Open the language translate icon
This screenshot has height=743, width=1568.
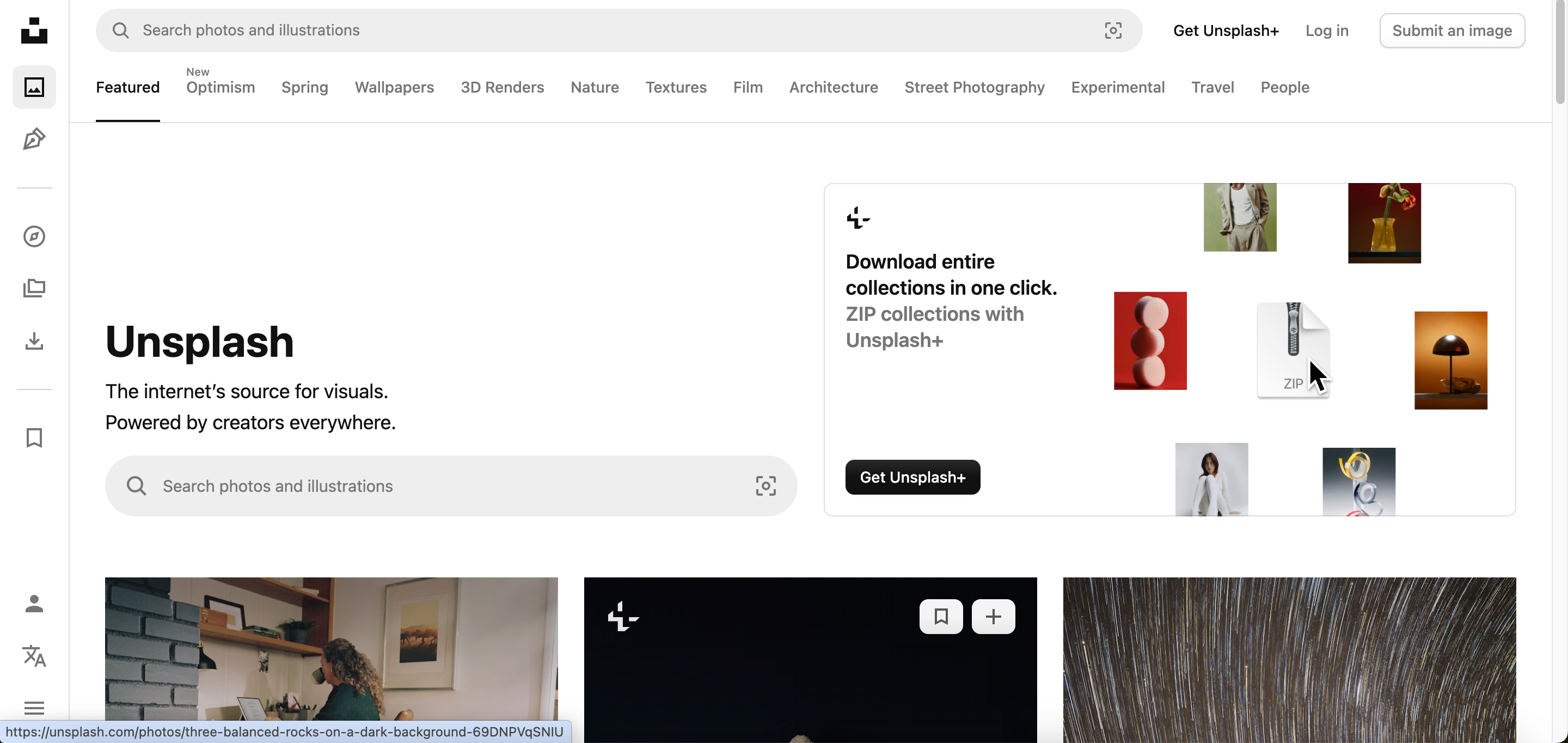pyautogui.click(x=34, y=656)
